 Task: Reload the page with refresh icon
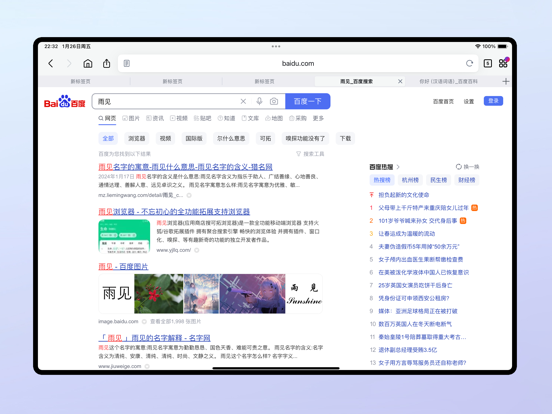(469, 63)
